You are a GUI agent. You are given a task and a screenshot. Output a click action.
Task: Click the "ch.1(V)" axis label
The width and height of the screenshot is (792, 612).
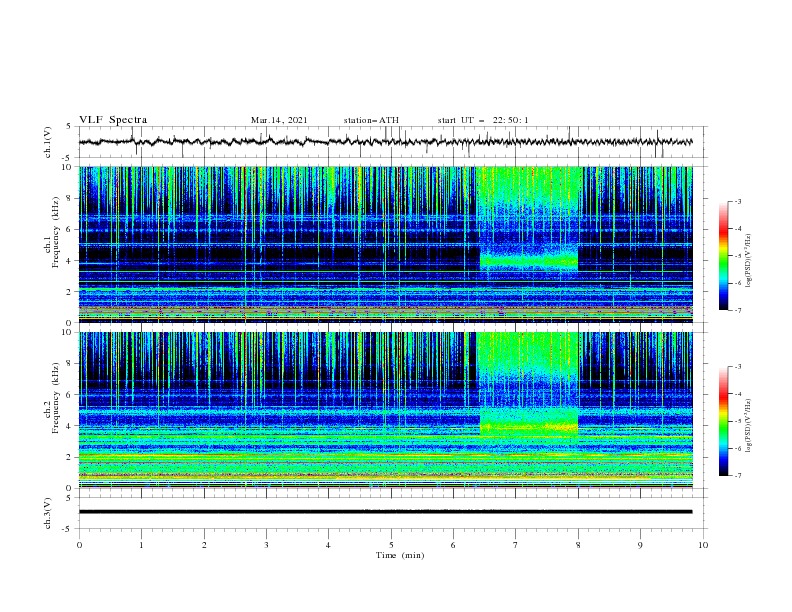point(48,142)
